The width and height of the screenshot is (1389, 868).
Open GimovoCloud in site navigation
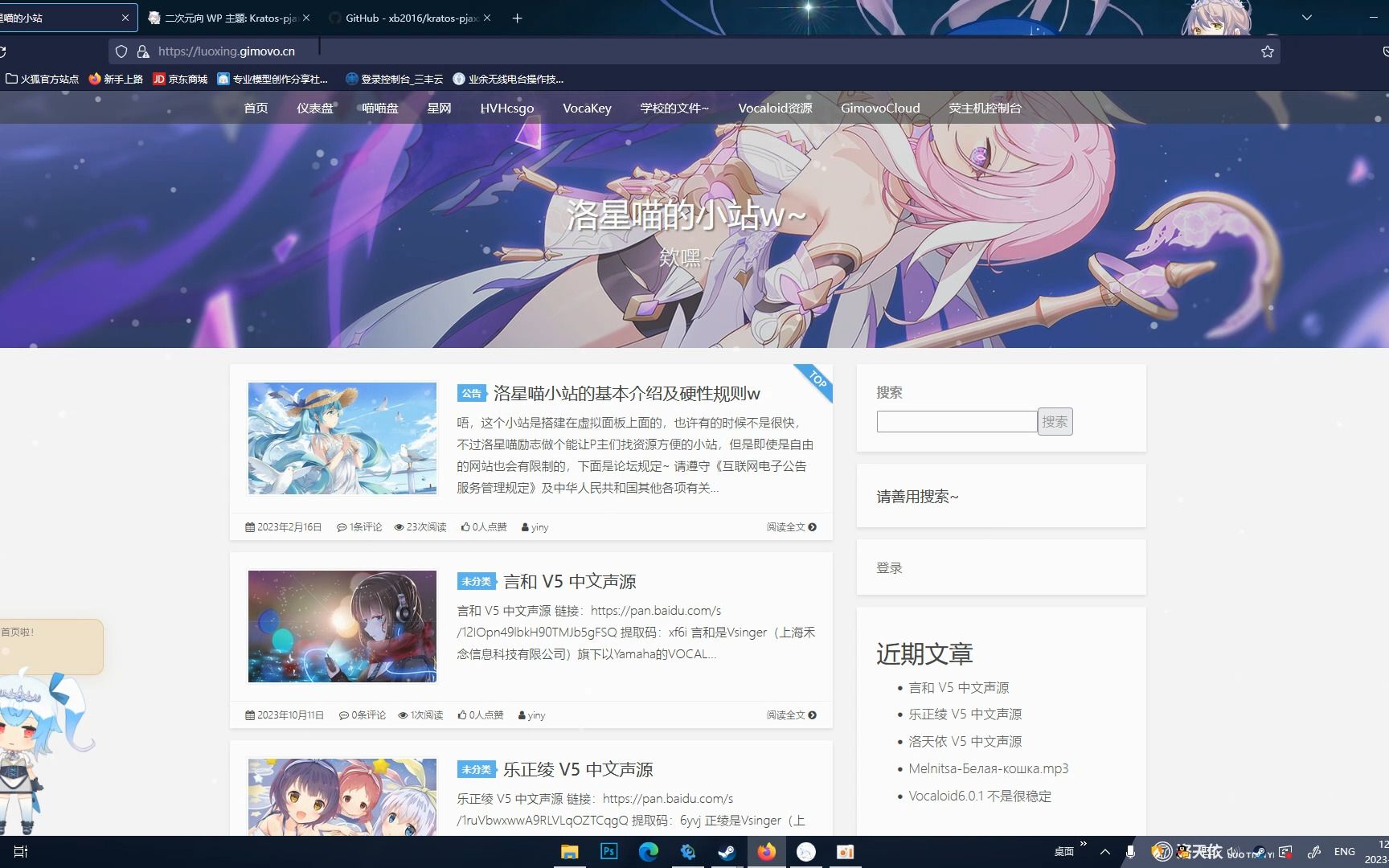(x=880, y=108)
